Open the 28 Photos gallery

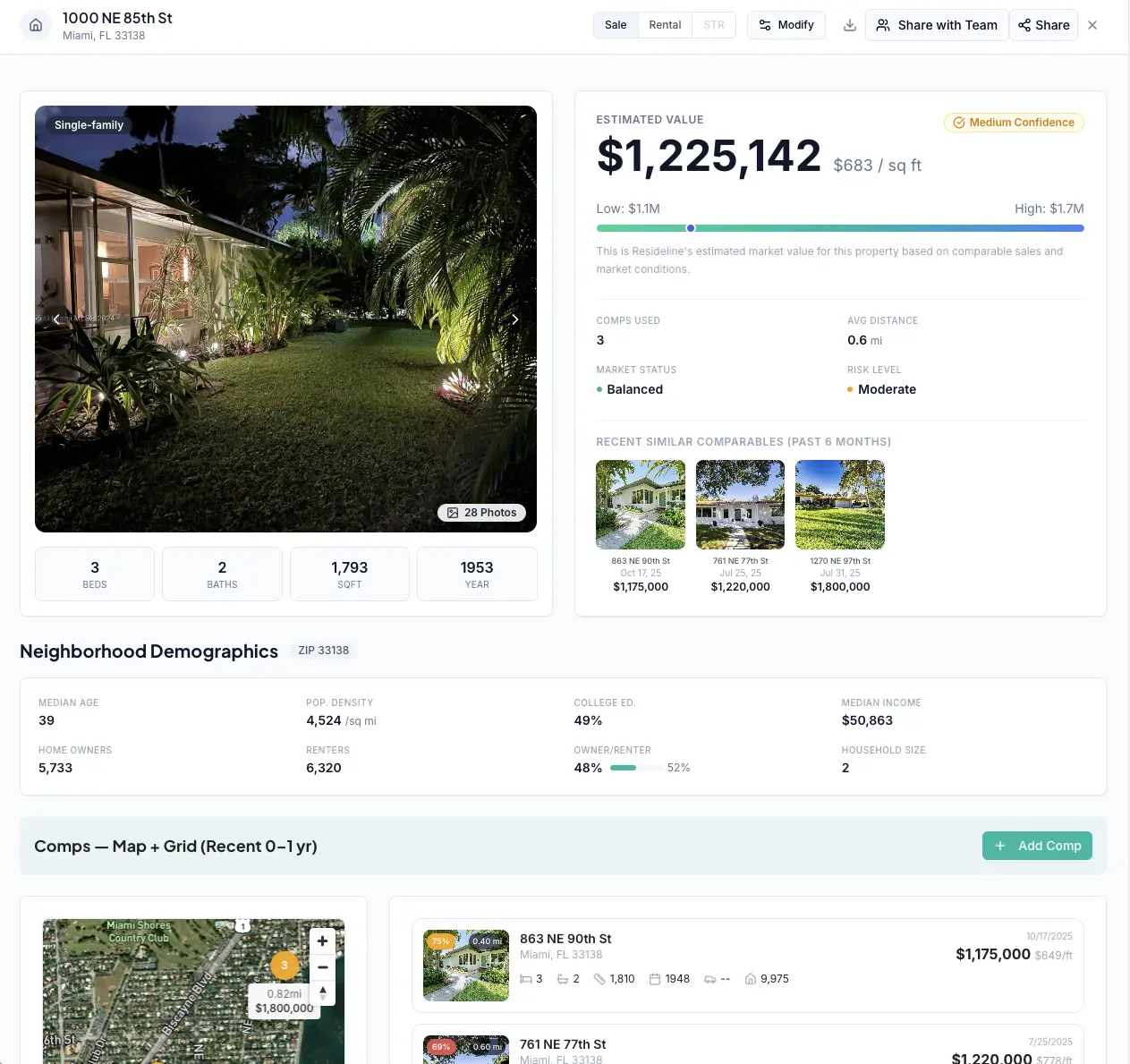click(481, 513)
